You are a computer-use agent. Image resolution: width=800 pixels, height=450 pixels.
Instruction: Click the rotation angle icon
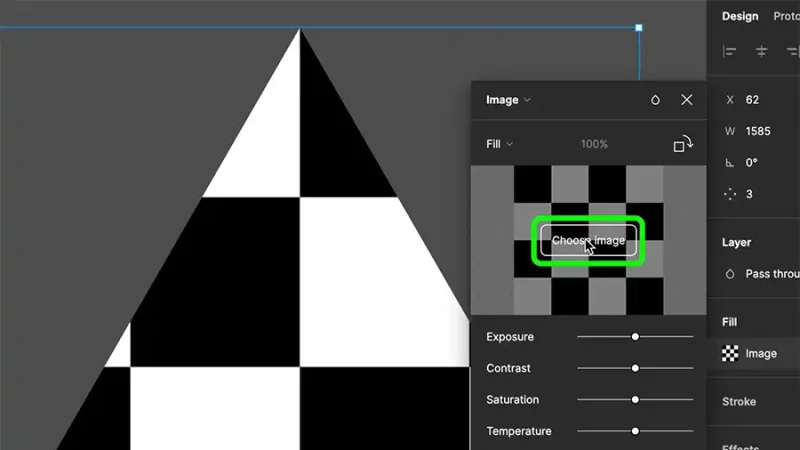[730, 163]
